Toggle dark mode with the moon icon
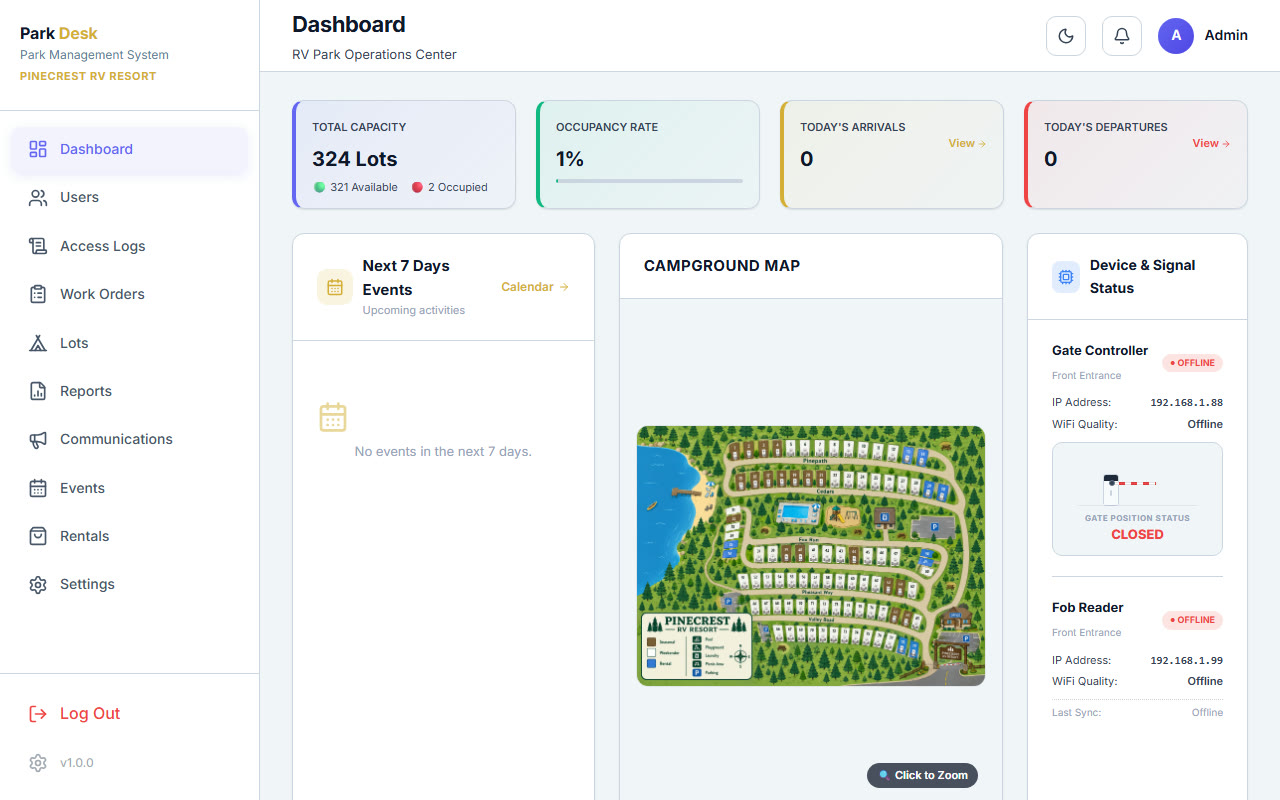The height and width of the screenshot is (800, 1280). coord(1066,36)
